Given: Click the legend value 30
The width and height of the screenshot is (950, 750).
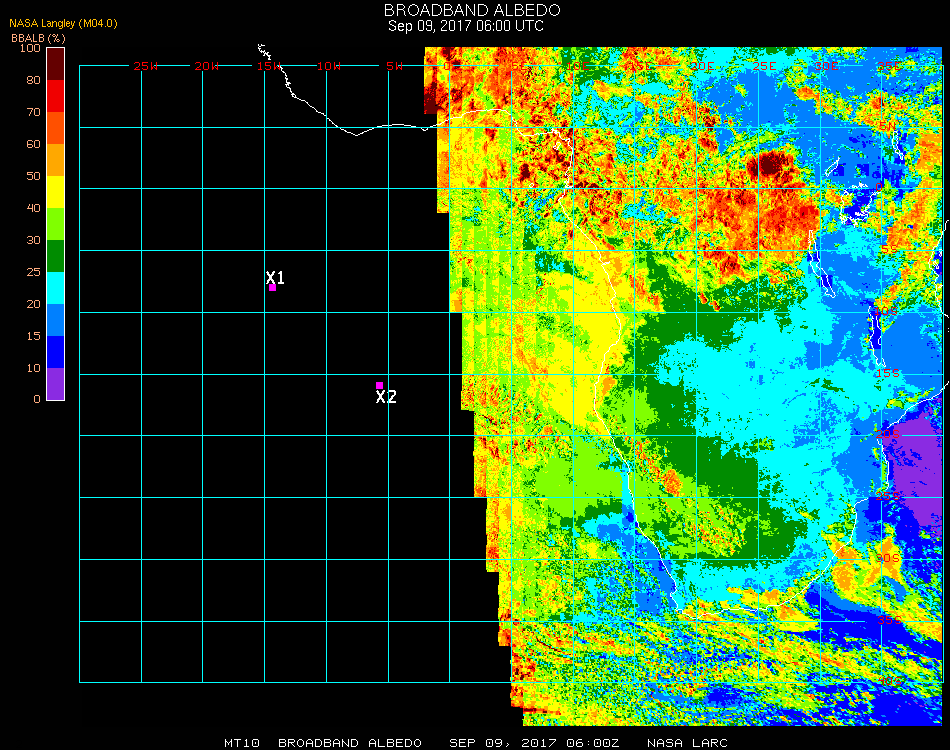Looking at the screenshot, I should pyautogui.click(x=33, y=241).
